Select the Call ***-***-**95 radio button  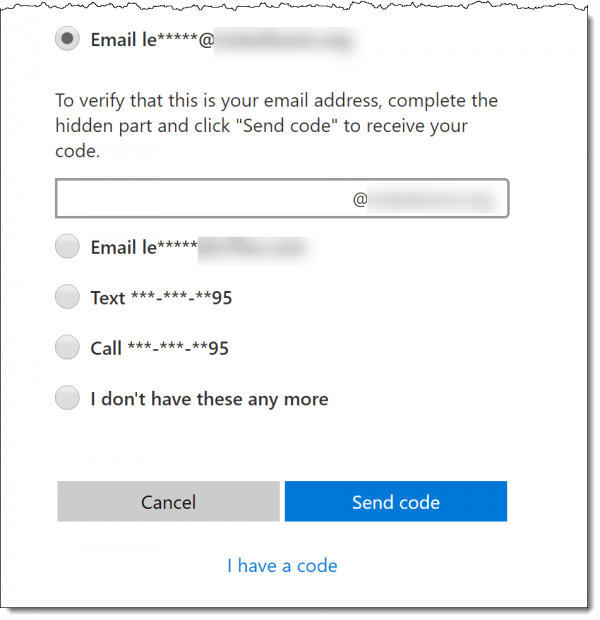(67, 347)
